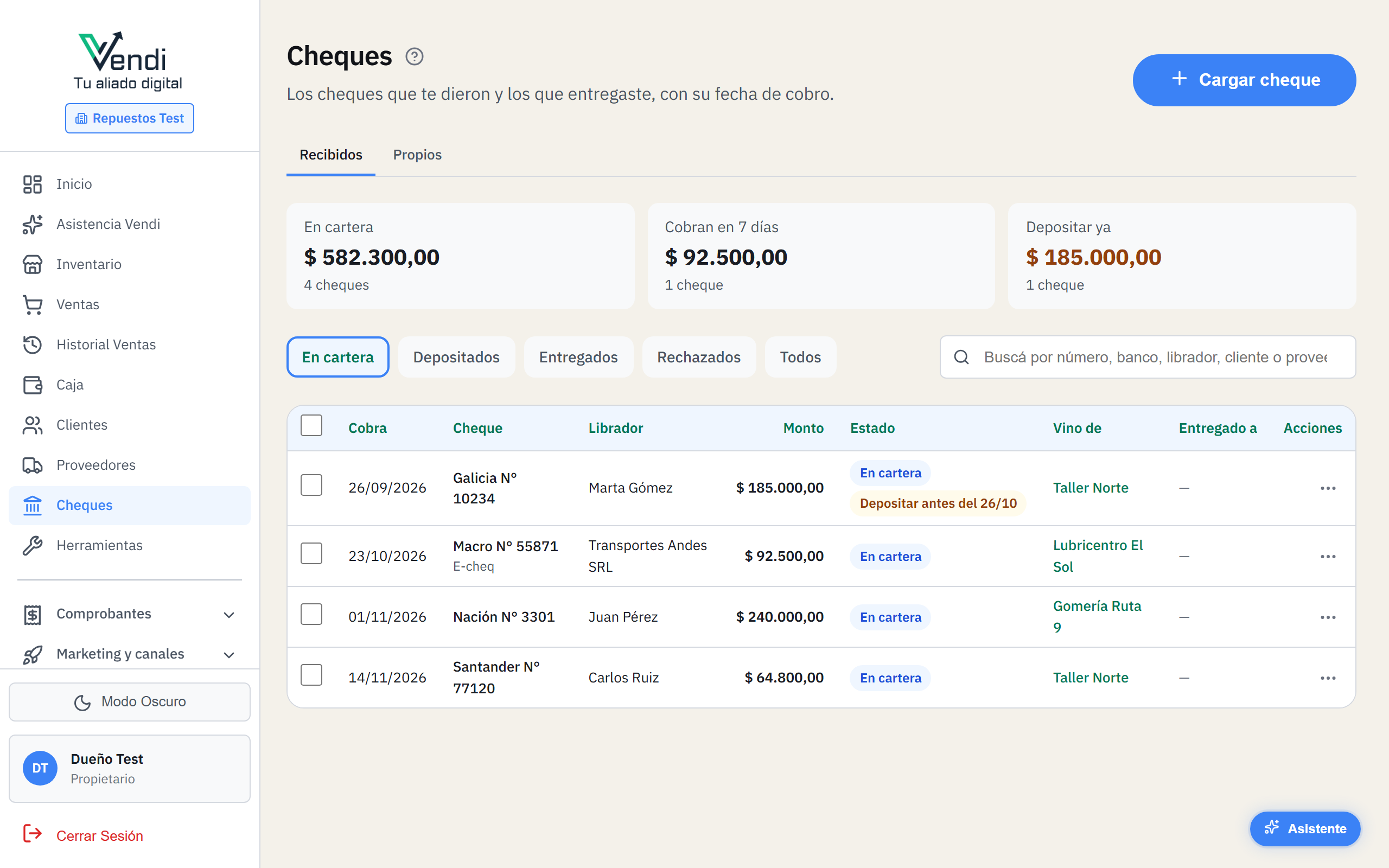Select the Transportes Andes SRL cheque checkbox
The height and width of the screenshot is (868, 1389).
pos(311,554)
